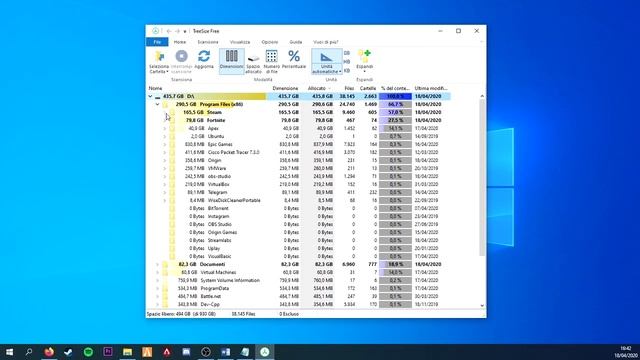Set size unit to KB

coord(347,71)
